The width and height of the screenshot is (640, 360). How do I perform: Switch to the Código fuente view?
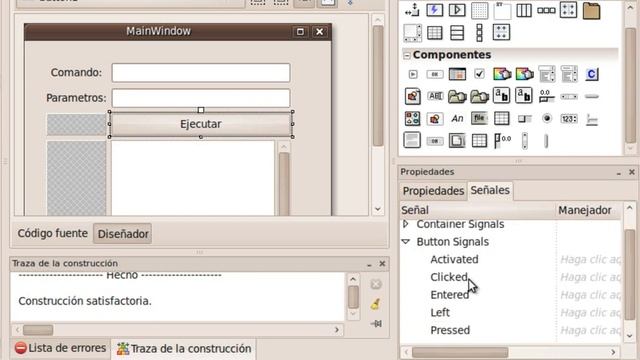pyautogui.click(x=53, y=233)
